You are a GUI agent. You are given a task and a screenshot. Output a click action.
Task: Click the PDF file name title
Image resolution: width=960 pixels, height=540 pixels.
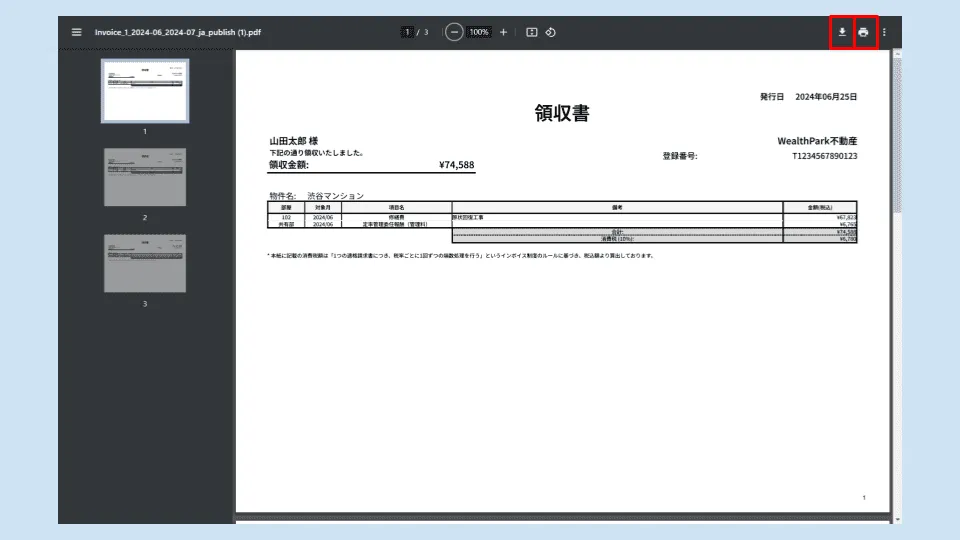[x=178, y=32]
